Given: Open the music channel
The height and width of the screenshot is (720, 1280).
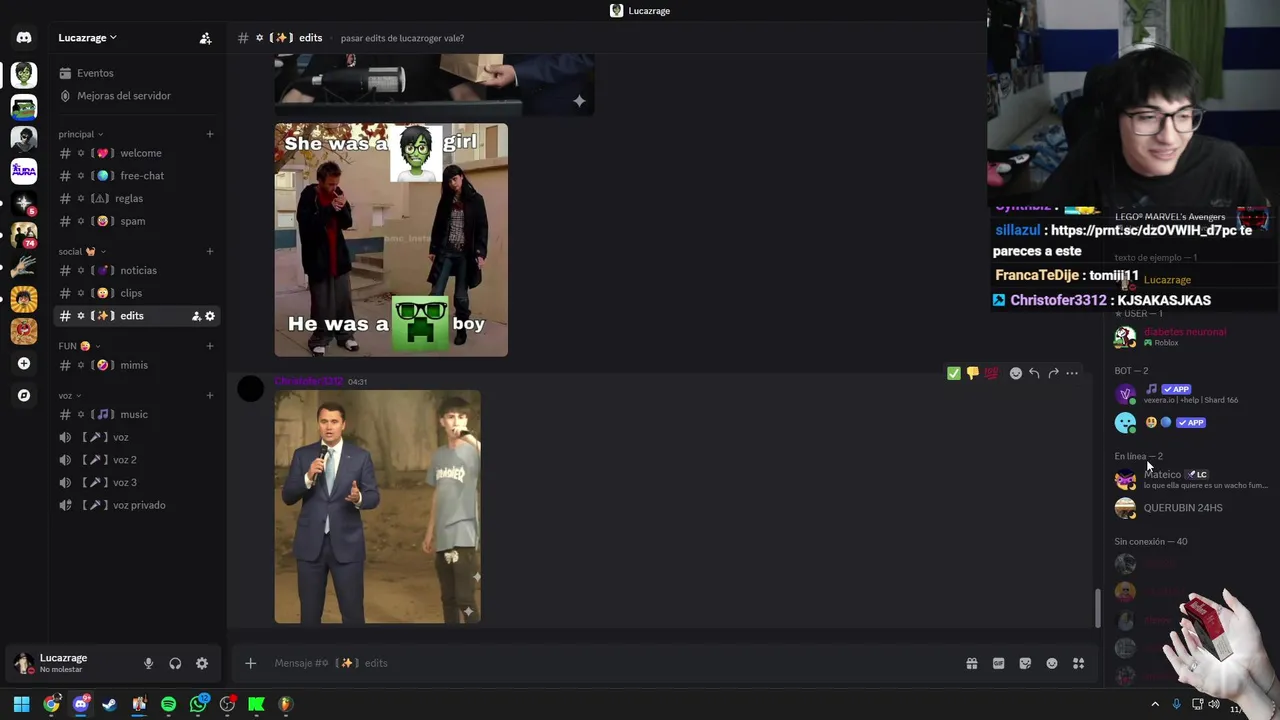Looking at the screenshot, I should pos(135,414).
